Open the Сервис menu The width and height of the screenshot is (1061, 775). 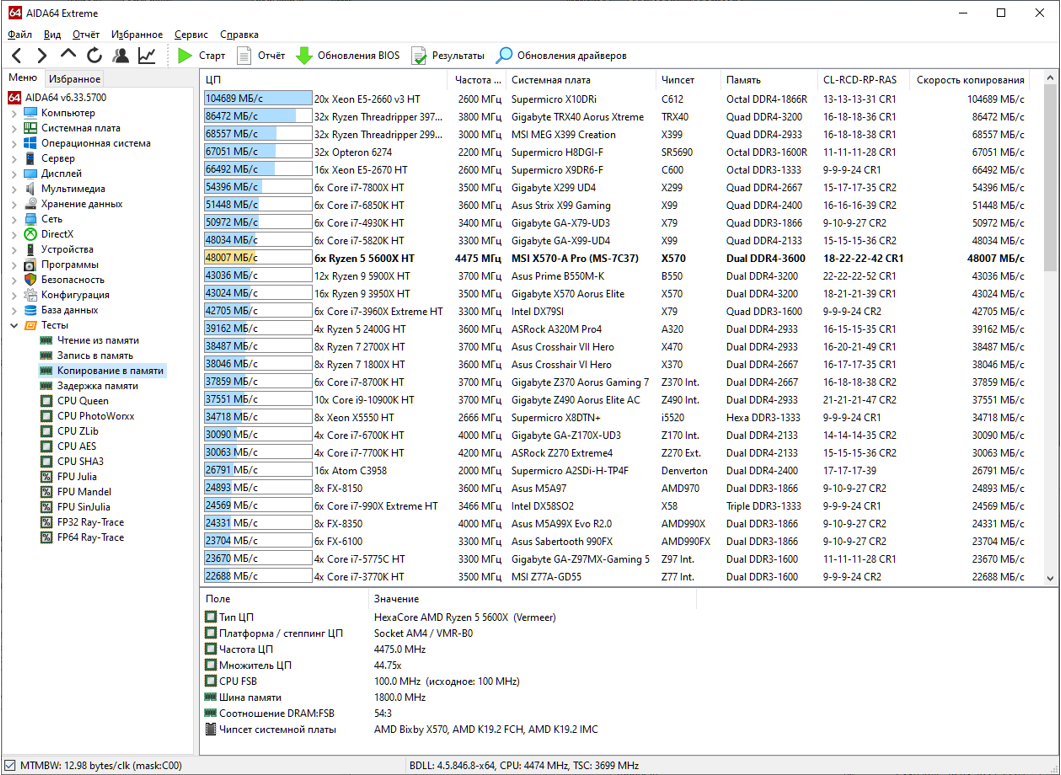pyautogui.click(x=191, y=35)
